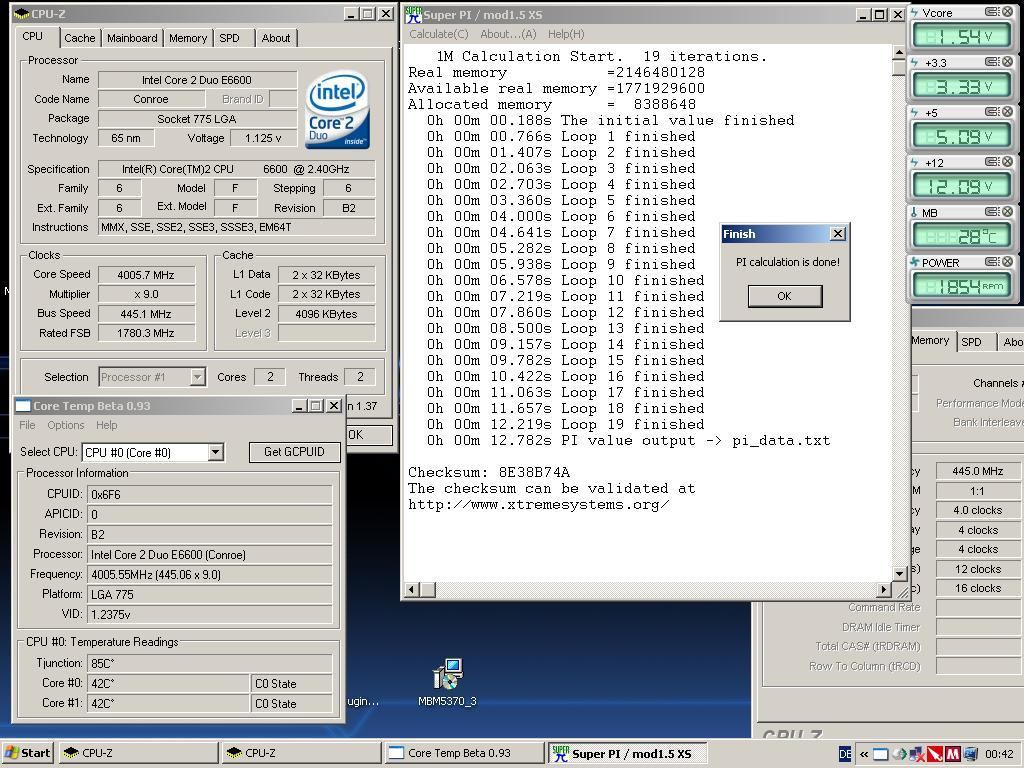The height and width of the screenshot is (768, 1024).
Task: Click the red umbrella antivirus tray icon
Action: click(x=935, y=754)
